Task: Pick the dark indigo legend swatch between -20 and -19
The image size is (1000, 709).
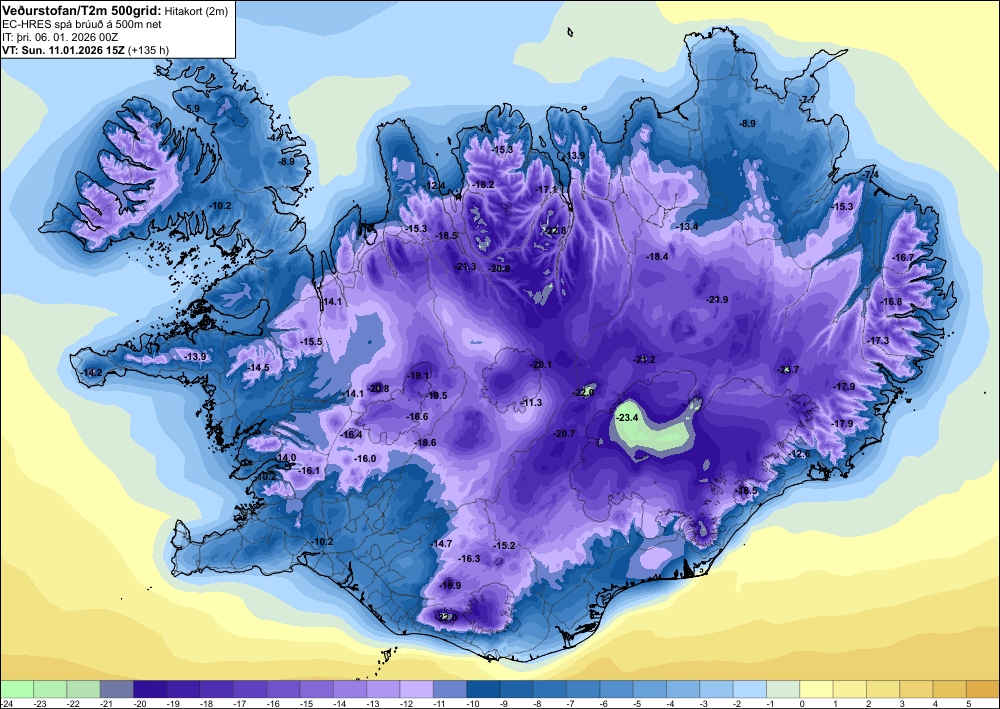Action: point(150,689)
